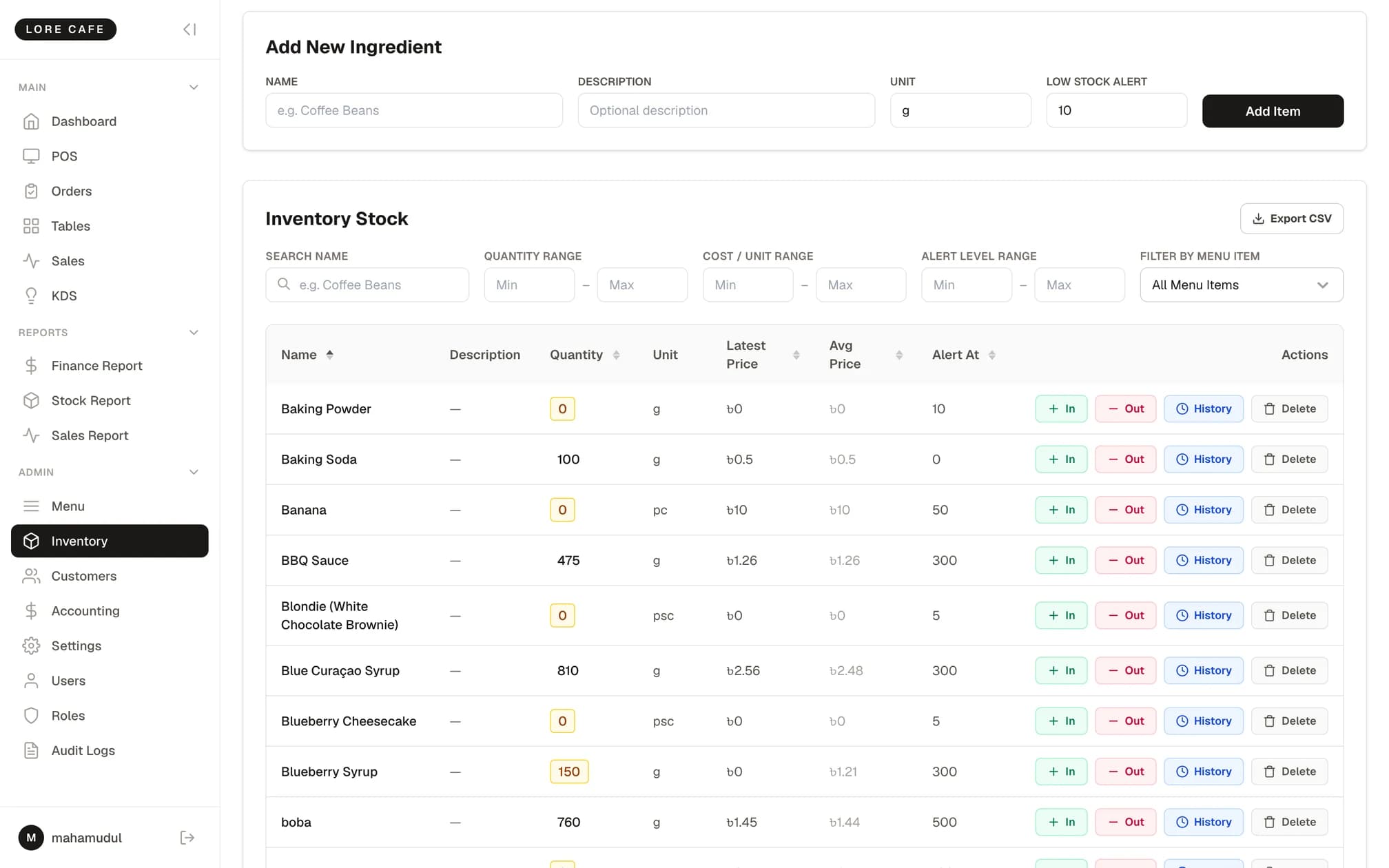Click the Users person icon

(31, 681)
